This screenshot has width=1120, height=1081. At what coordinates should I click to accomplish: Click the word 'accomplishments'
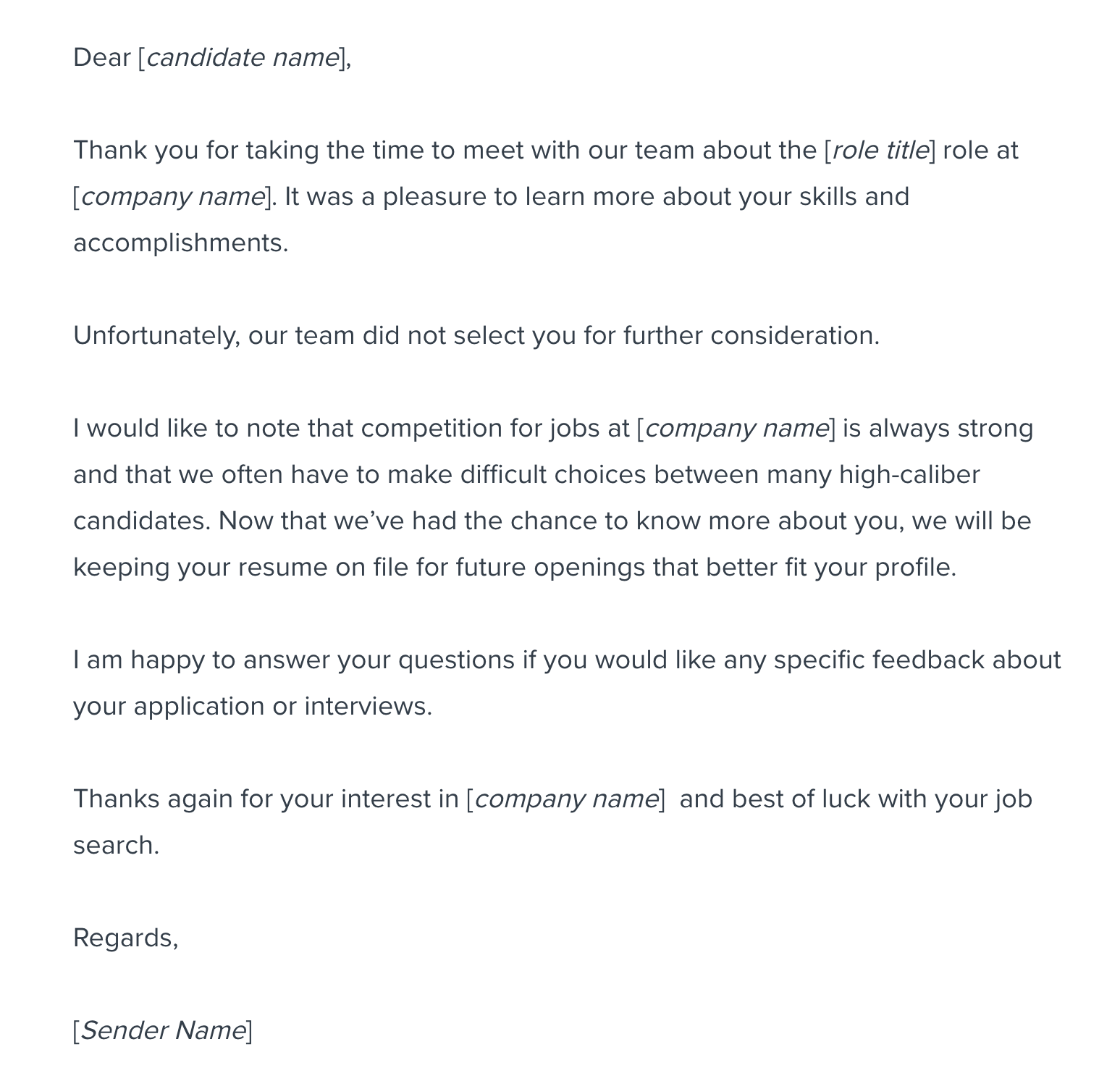coord(179,243)
